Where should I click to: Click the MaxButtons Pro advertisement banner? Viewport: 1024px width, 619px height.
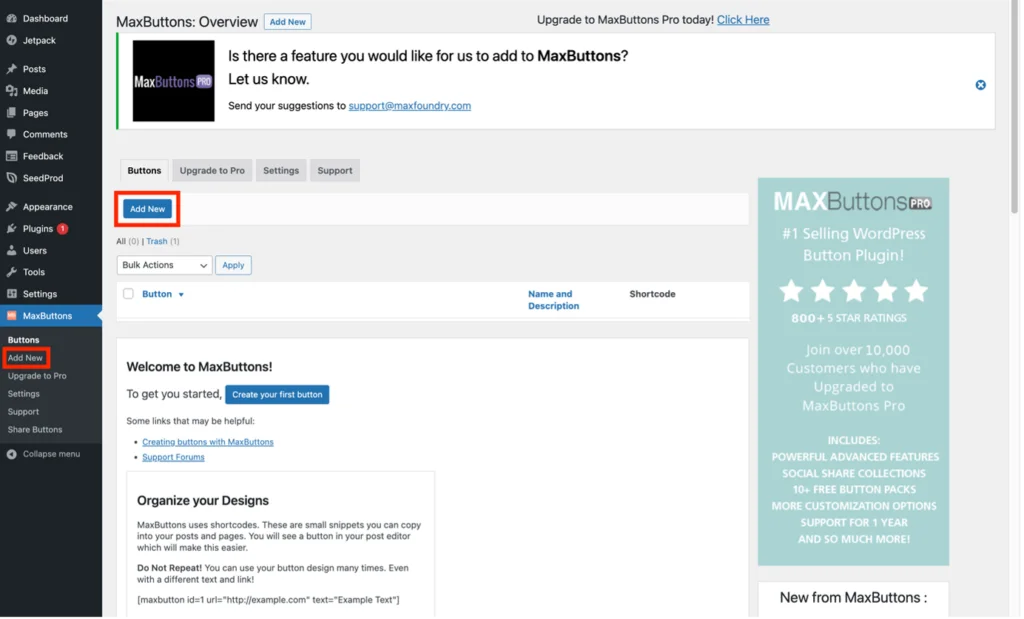pos(853,372)
